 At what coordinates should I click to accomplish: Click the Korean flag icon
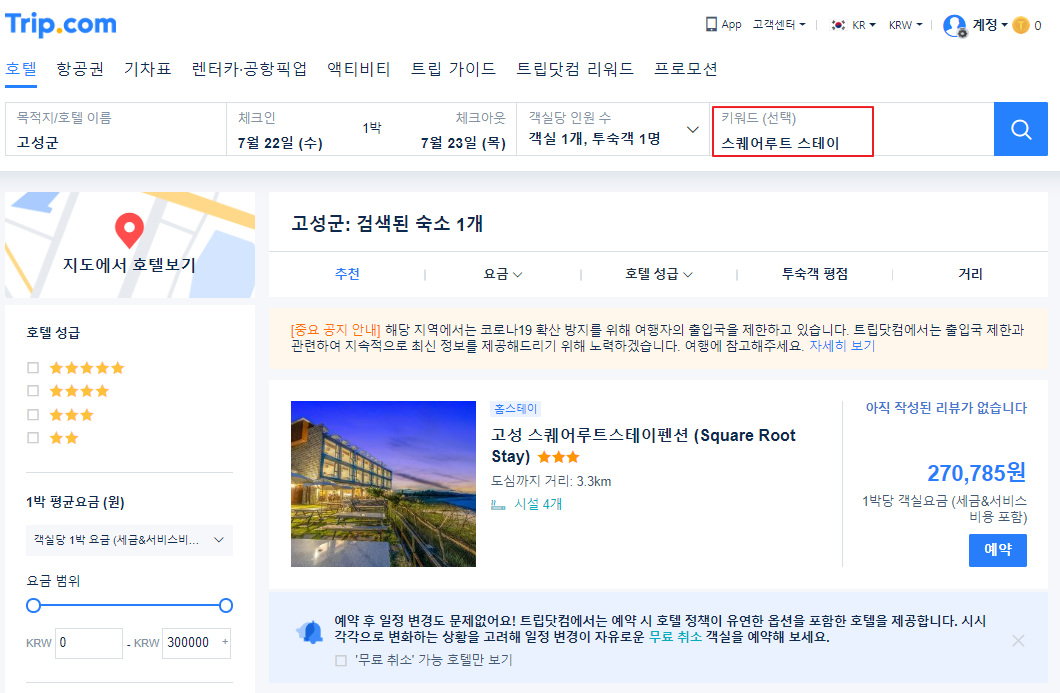click(x=838, y=25)
